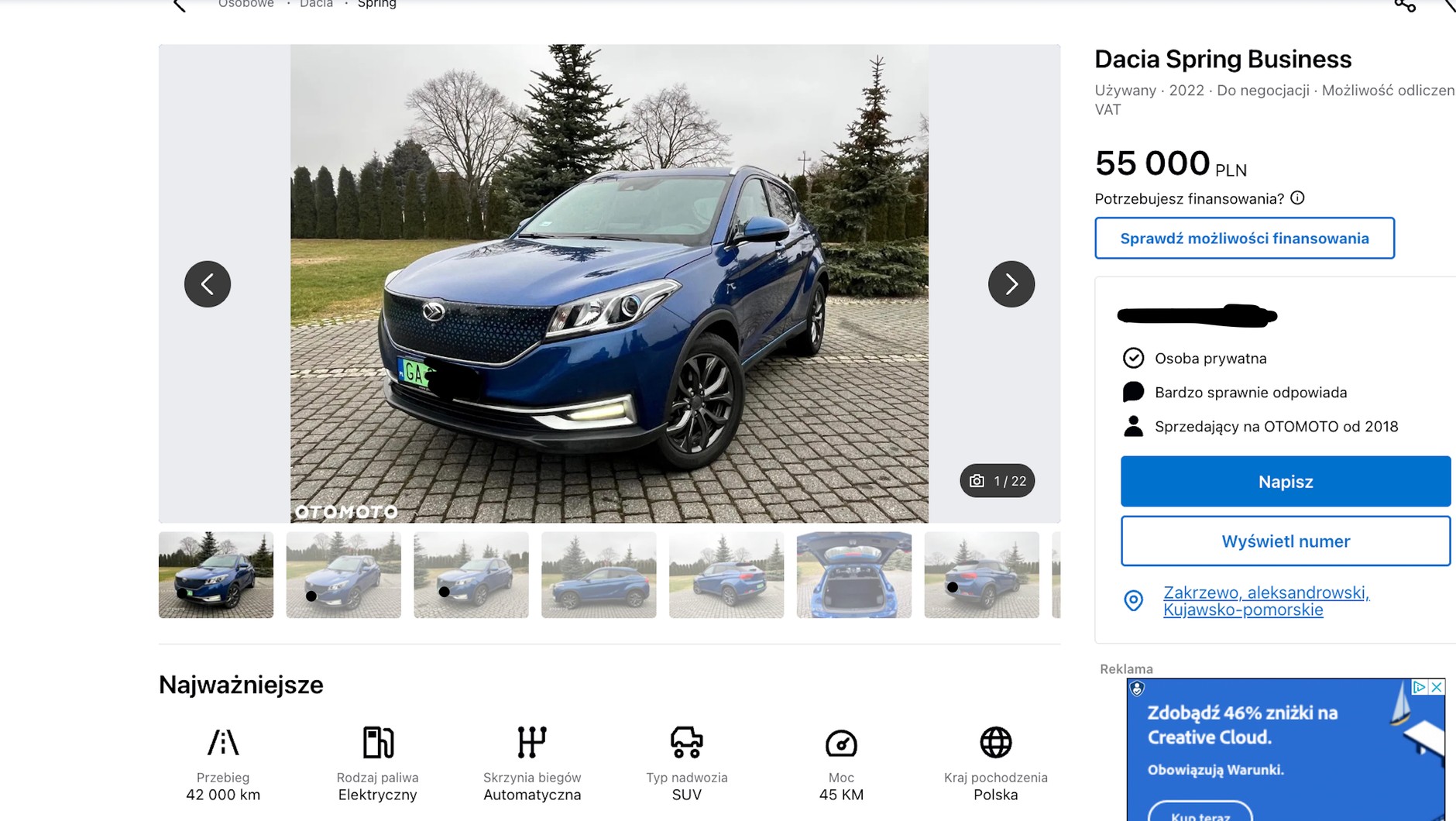Image resolution: width=1456 pixels, height=821 pixels.
Task: Click the Creative Cloud ad banner
Action: [1286, 750]
